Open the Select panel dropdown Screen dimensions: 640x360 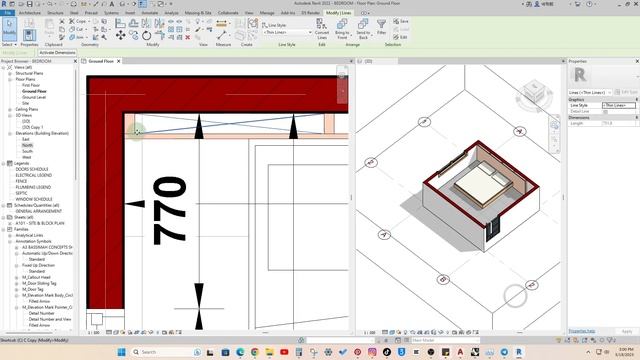point(9,44)
